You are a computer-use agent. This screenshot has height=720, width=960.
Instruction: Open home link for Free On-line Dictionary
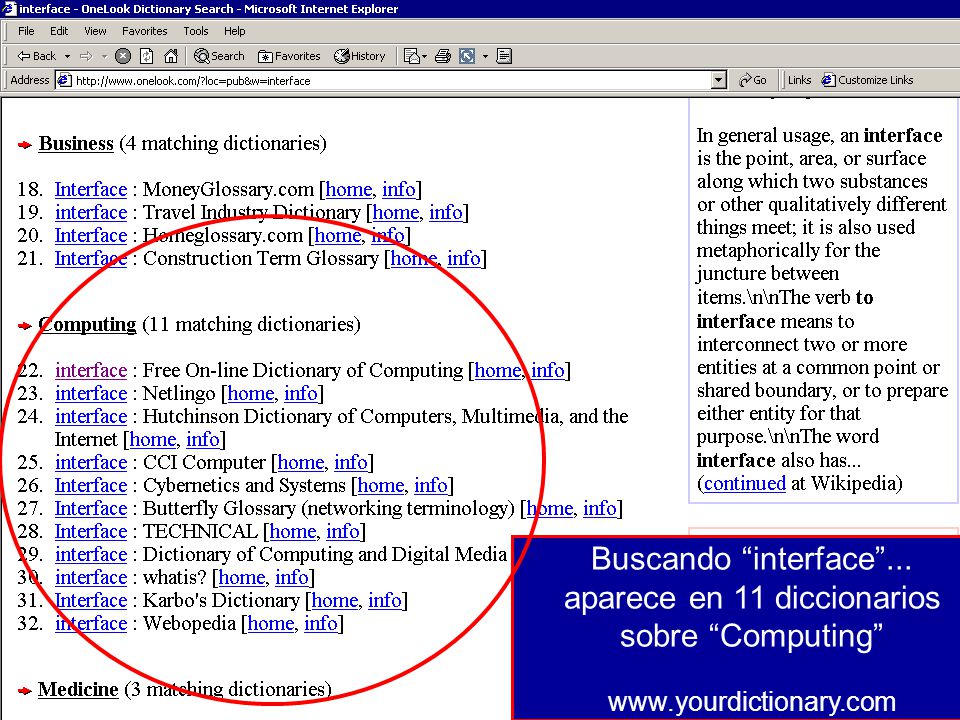click(x=498, y=370)
